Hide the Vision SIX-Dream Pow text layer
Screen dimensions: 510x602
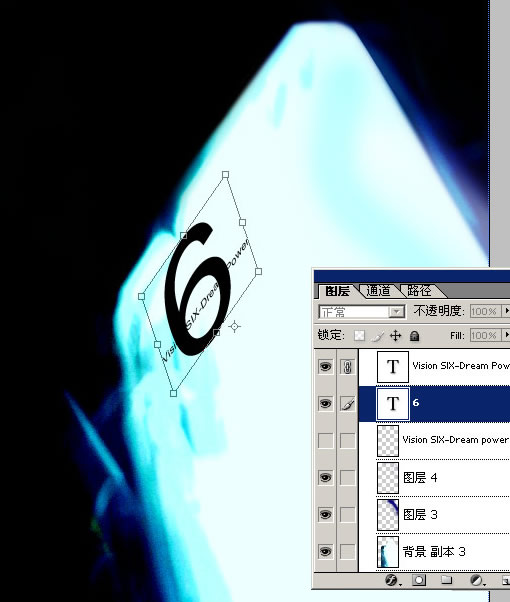coord(326,367)
